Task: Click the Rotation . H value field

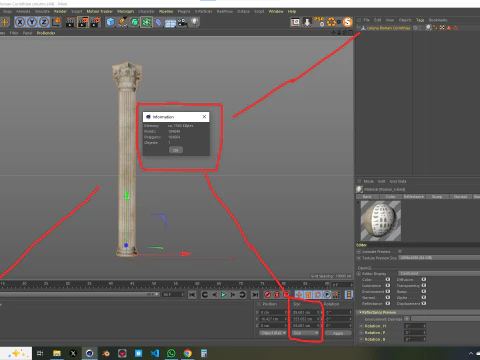Action: click(x=415, y=326)
